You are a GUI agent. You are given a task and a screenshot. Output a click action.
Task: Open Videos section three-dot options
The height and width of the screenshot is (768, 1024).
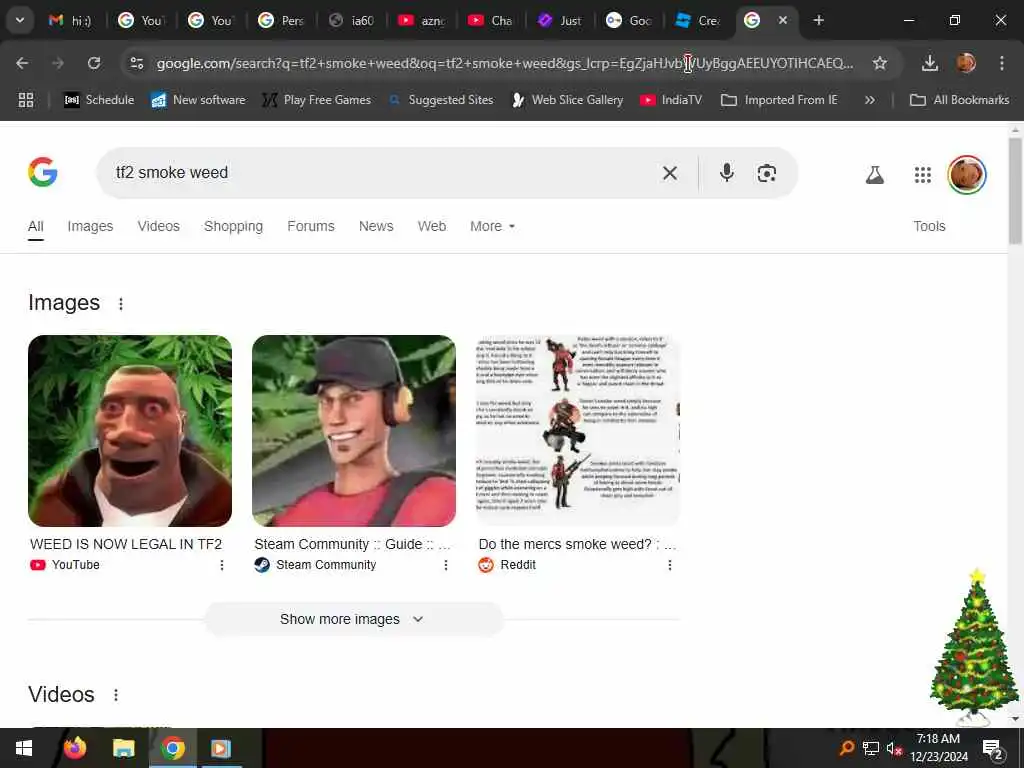[116, 695]
